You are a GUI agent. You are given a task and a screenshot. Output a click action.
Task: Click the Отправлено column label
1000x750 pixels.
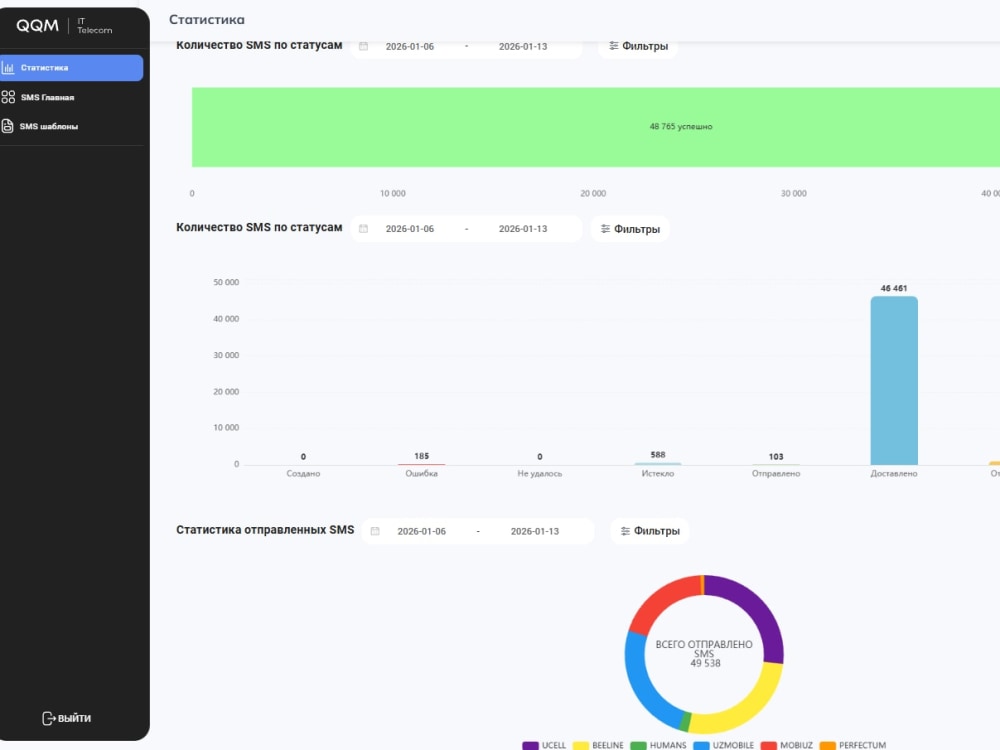776,473
